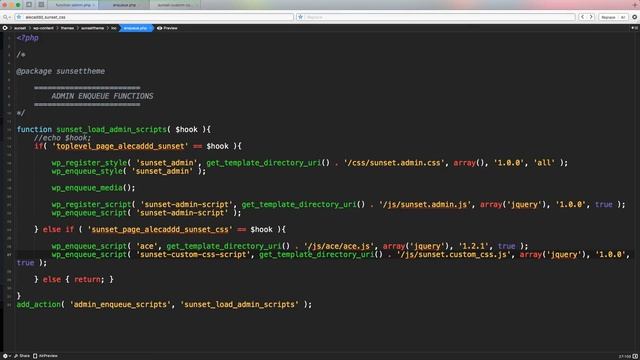Toggle the sidebar panel icon

[x=29, y=5]
